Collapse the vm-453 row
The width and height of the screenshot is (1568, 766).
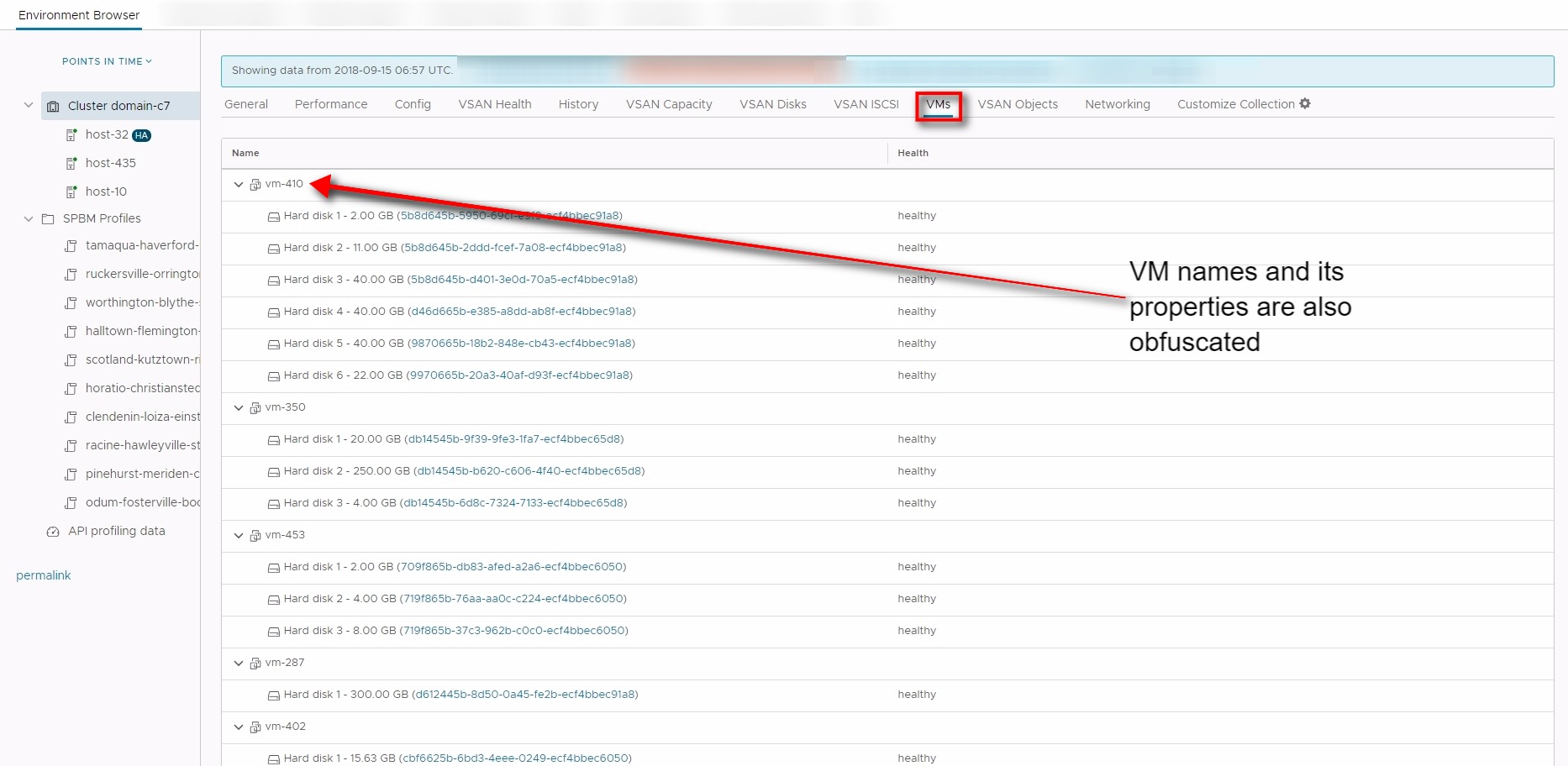click(x=239, y=536)
